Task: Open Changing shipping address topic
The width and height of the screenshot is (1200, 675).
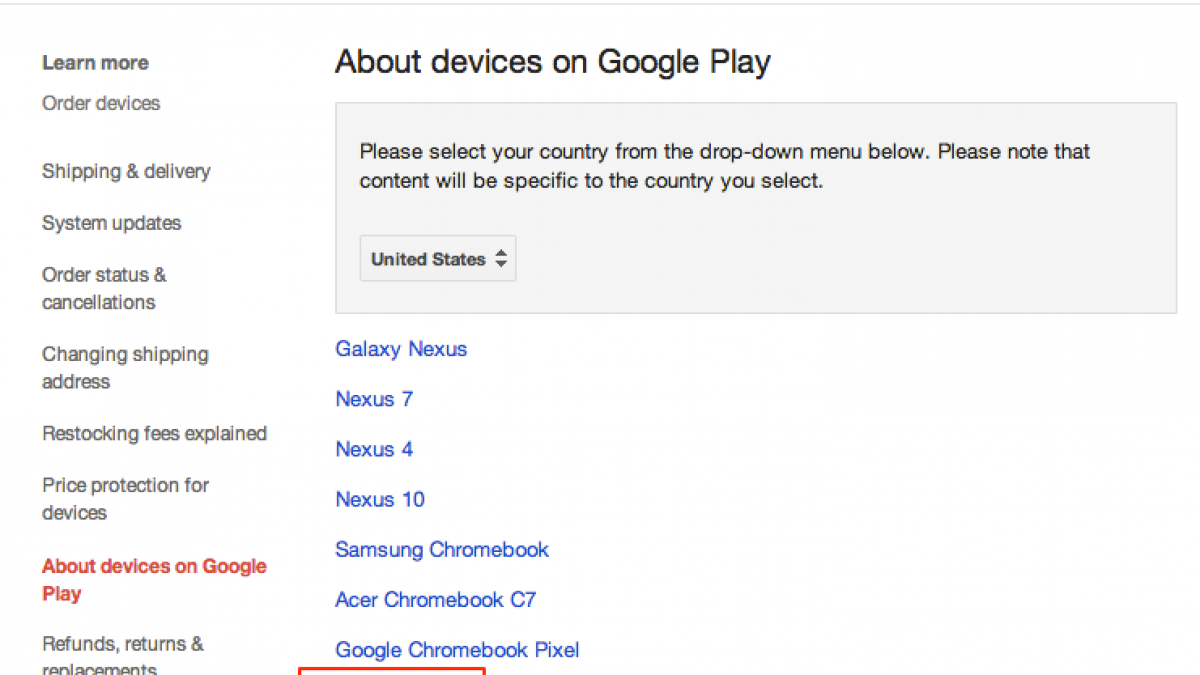Action: coord(125,367)
